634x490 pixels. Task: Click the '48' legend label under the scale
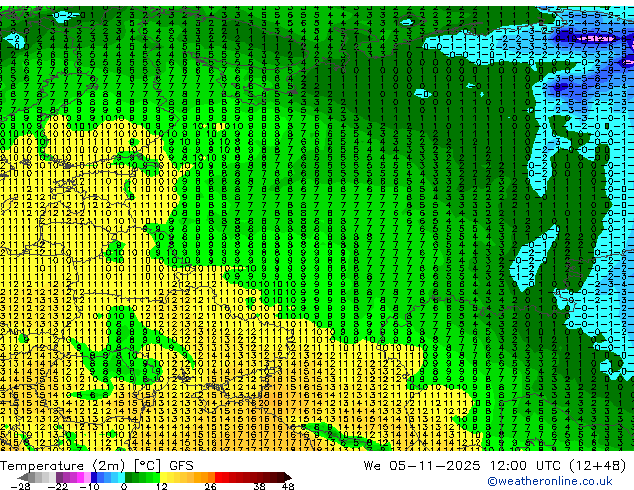coord(288,486)
